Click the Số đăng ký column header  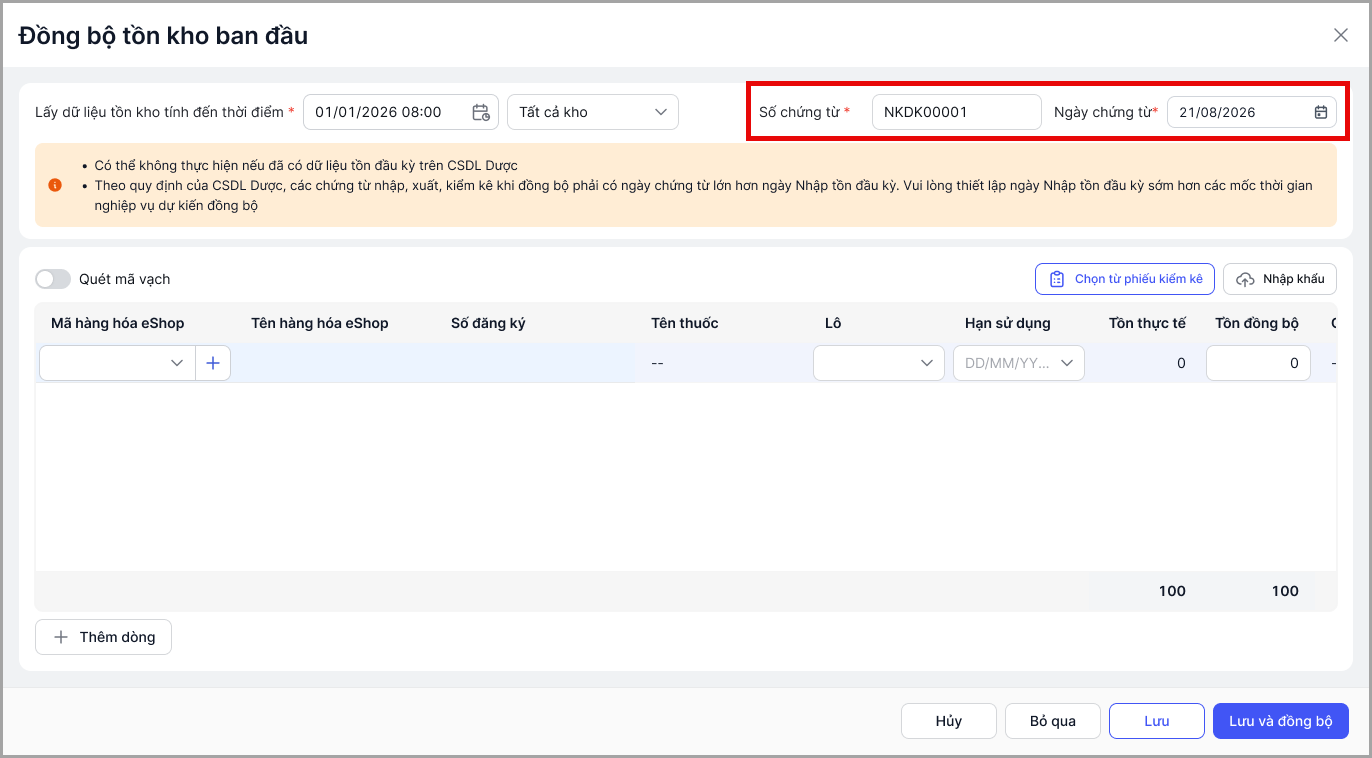click(x=488, y=323)
